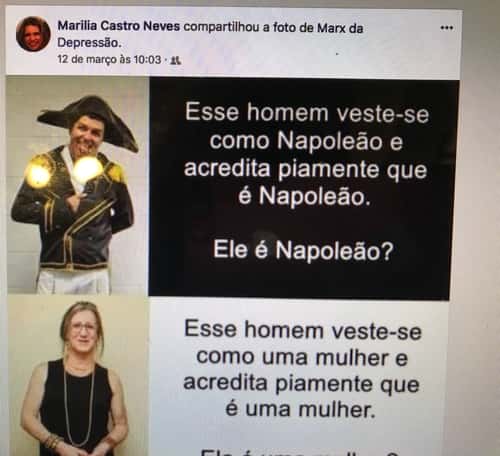
Task: Open the Marília Castro Neves profile link
Action: [119, 26]
